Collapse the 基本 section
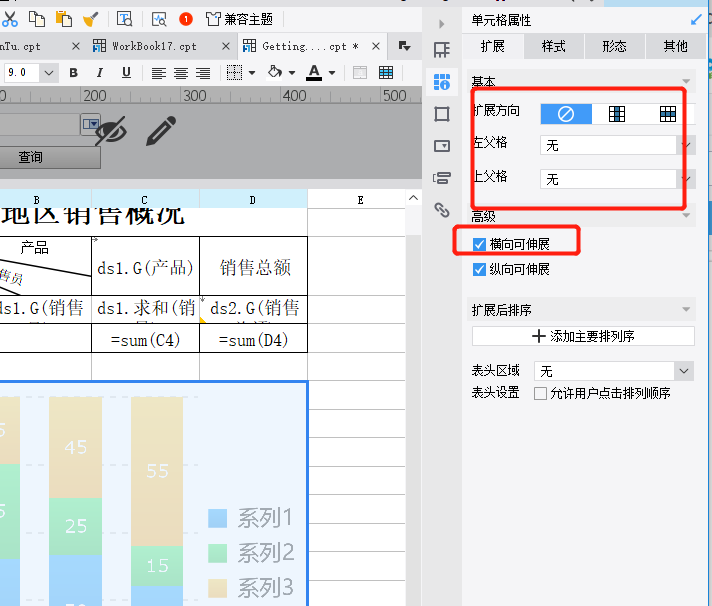This screenshot has height=606, width=712. point(686,81)
